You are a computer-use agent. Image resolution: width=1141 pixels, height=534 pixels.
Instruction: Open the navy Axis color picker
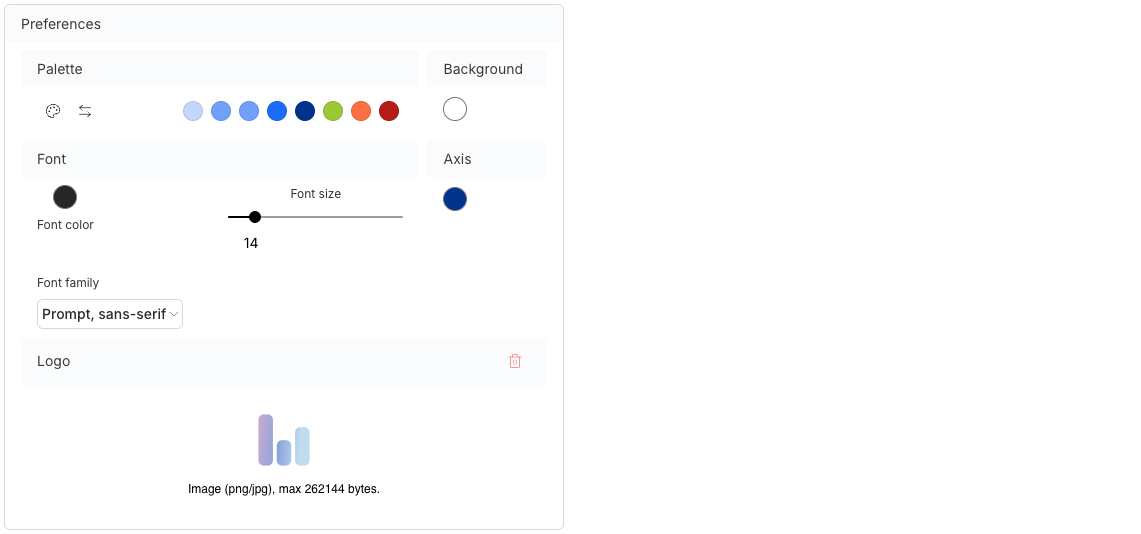pyautogui.click(x=455, y=199)
